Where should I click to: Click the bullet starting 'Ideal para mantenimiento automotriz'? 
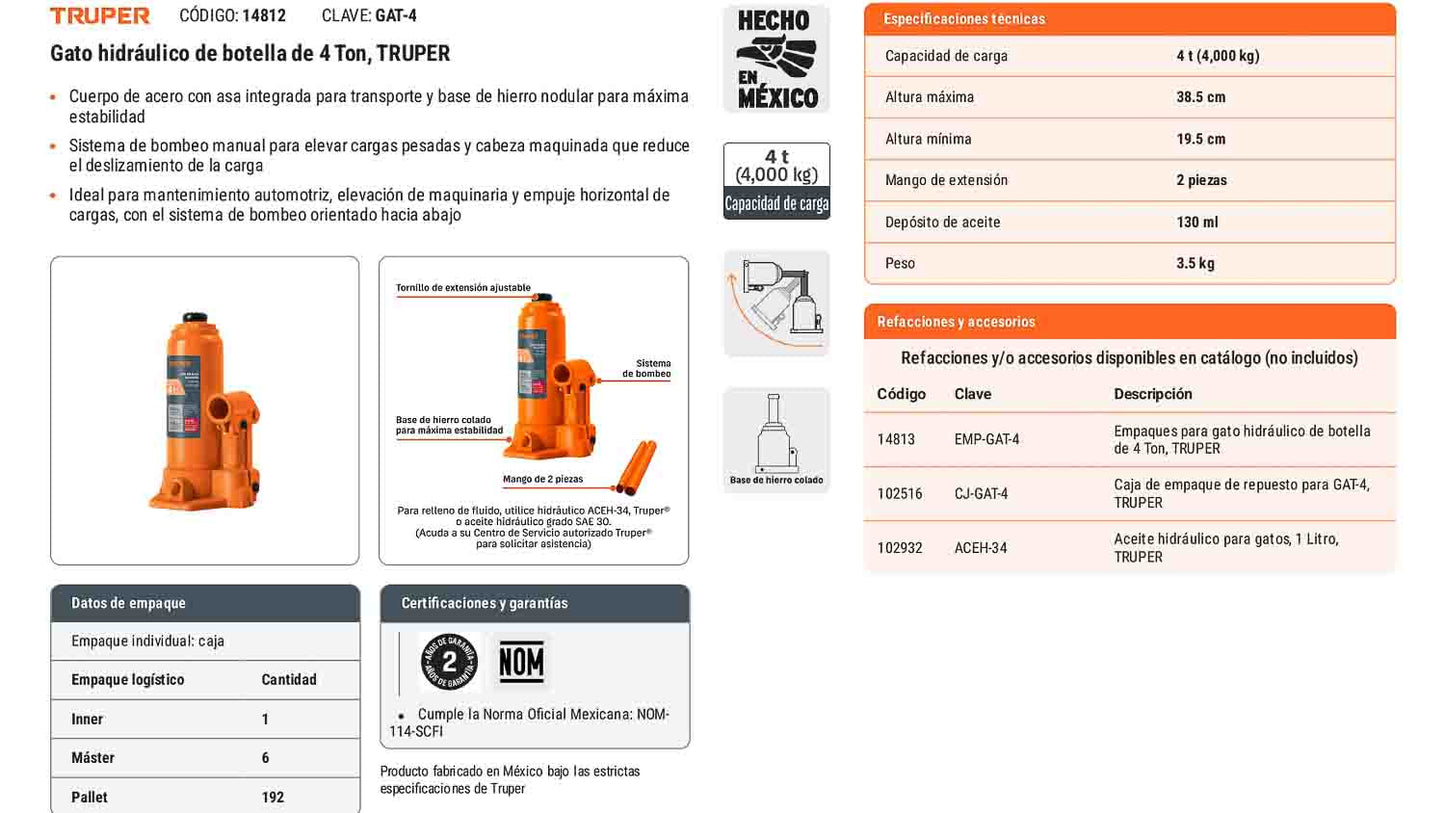coord(369,204)
